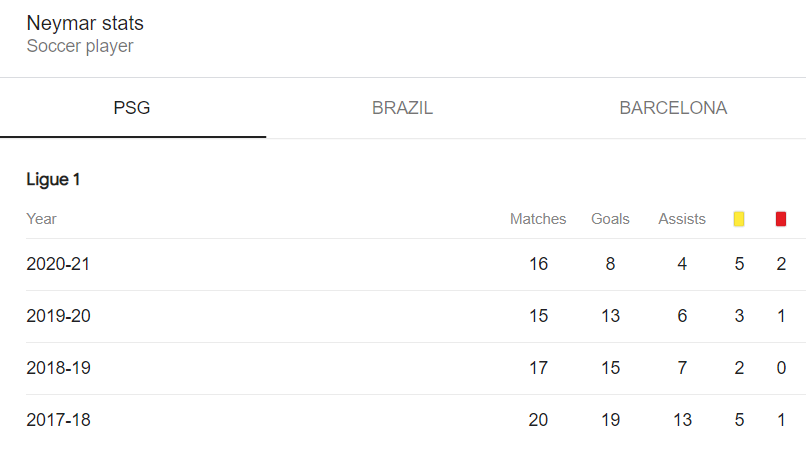Click red card count for 2020-21
Viewport: 806px width, 455px height.
[x=781, y=264]
